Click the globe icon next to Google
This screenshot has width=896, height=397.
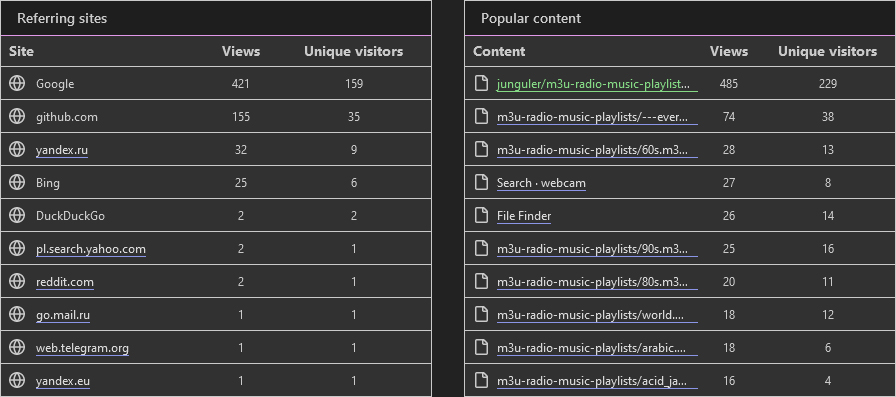tap(17, 83)
